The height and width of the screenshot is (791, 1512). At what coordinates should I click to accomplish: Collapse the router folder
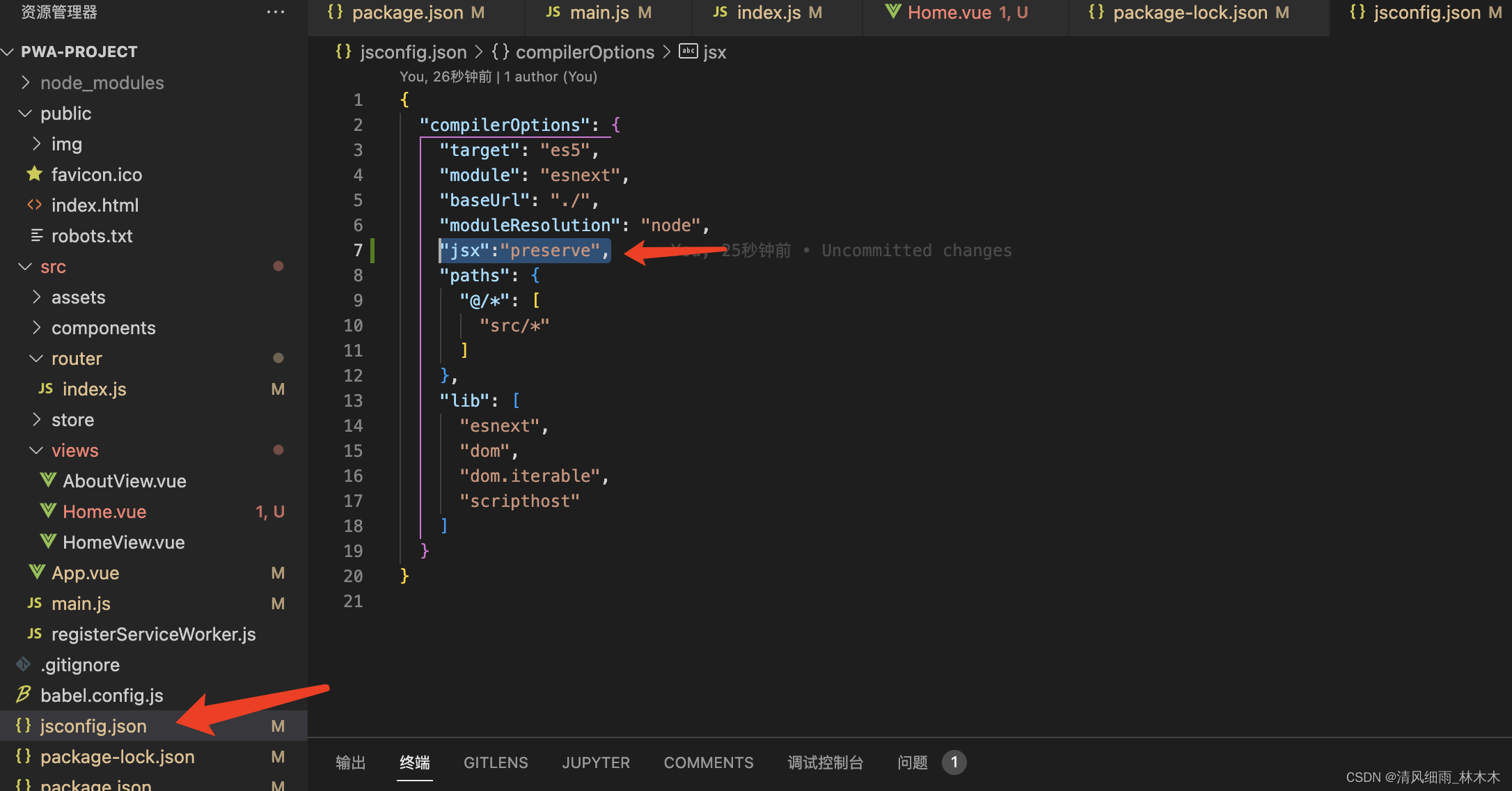(36, 358)
